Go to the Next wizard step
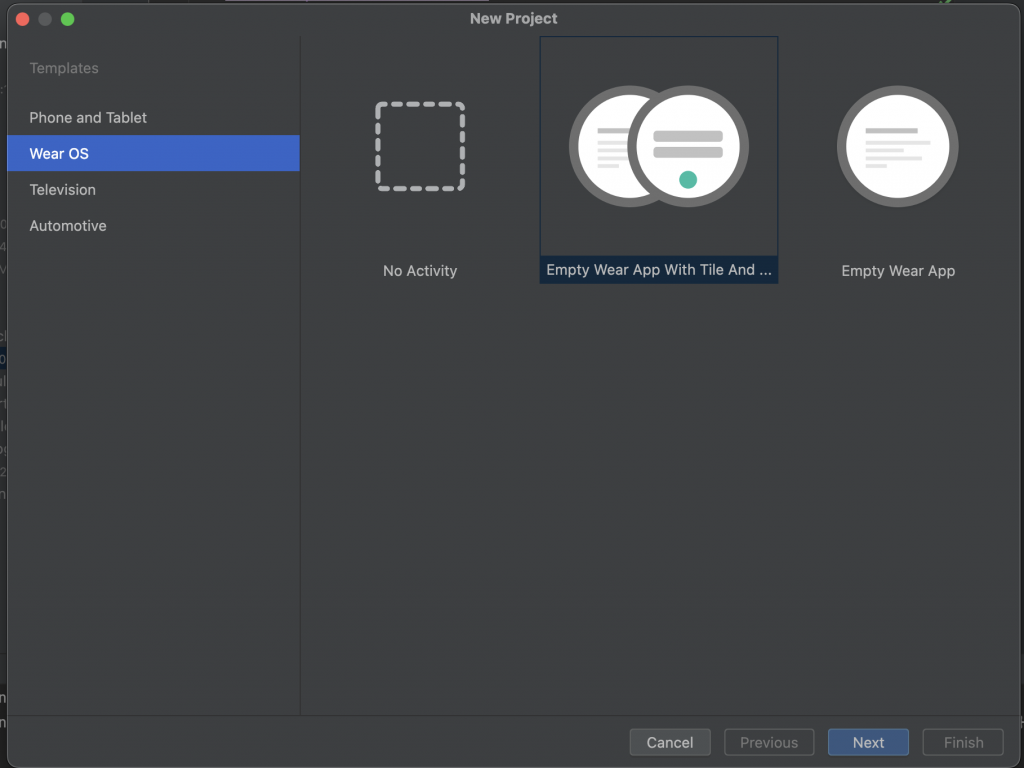 (868, 742)
